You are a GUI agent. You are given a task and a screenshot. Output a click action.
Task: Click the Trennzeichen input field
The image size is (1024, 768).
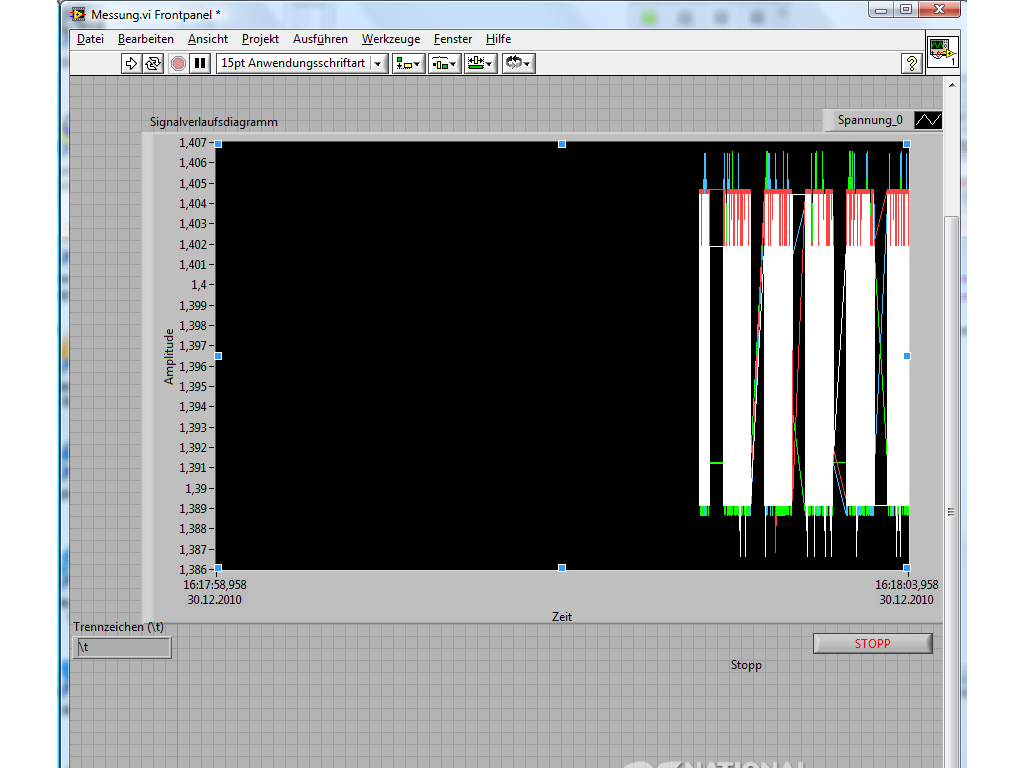click(x=122, y=647)
